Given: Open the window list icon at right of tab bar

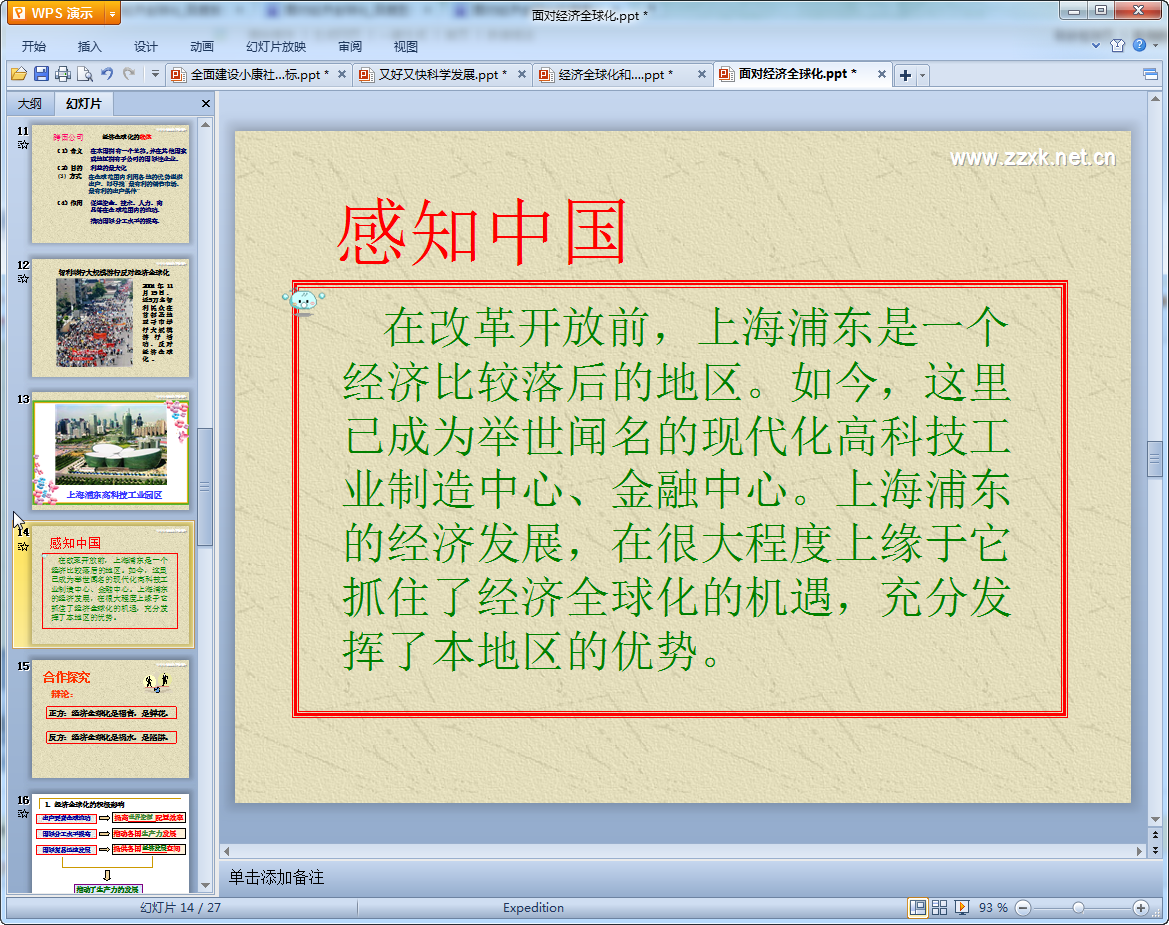Looking at the screenshot, I should pyautogui.click(x=1150, y=74).
